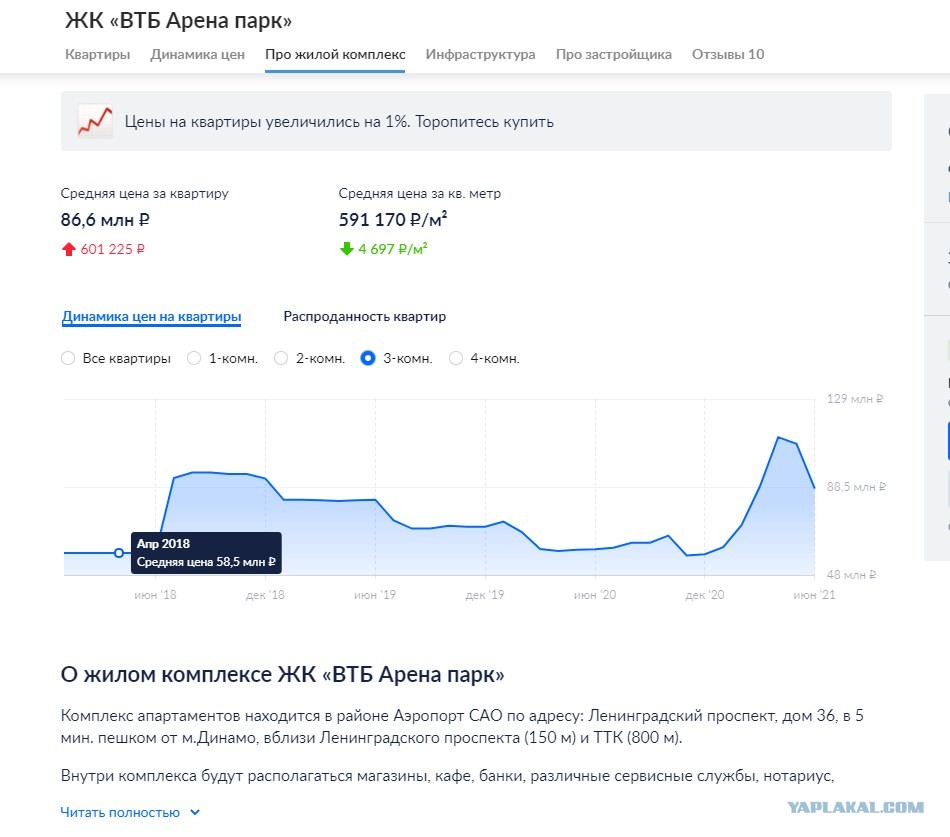Choose the 4-комн. radio option

(456, 358)
